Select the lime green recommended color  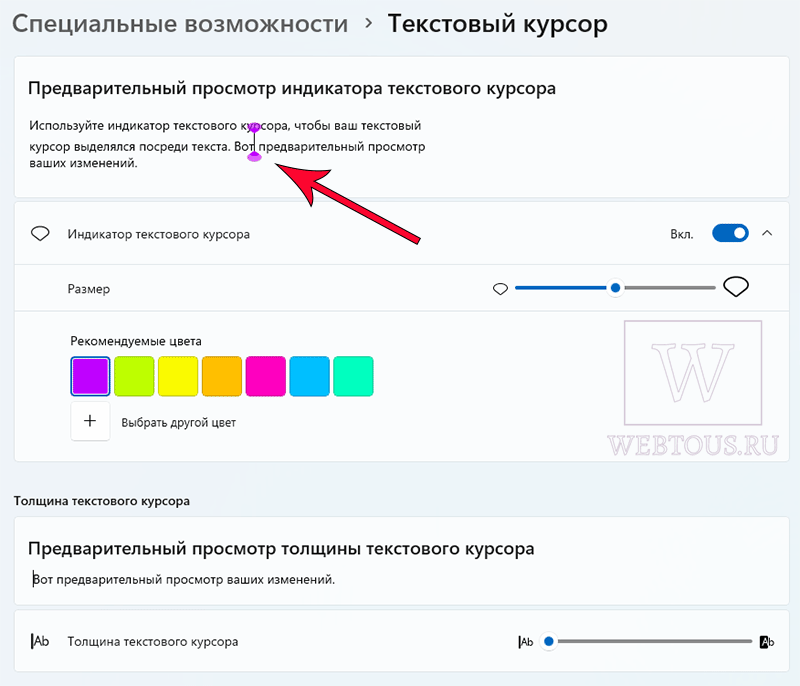[x=134, y=376]
